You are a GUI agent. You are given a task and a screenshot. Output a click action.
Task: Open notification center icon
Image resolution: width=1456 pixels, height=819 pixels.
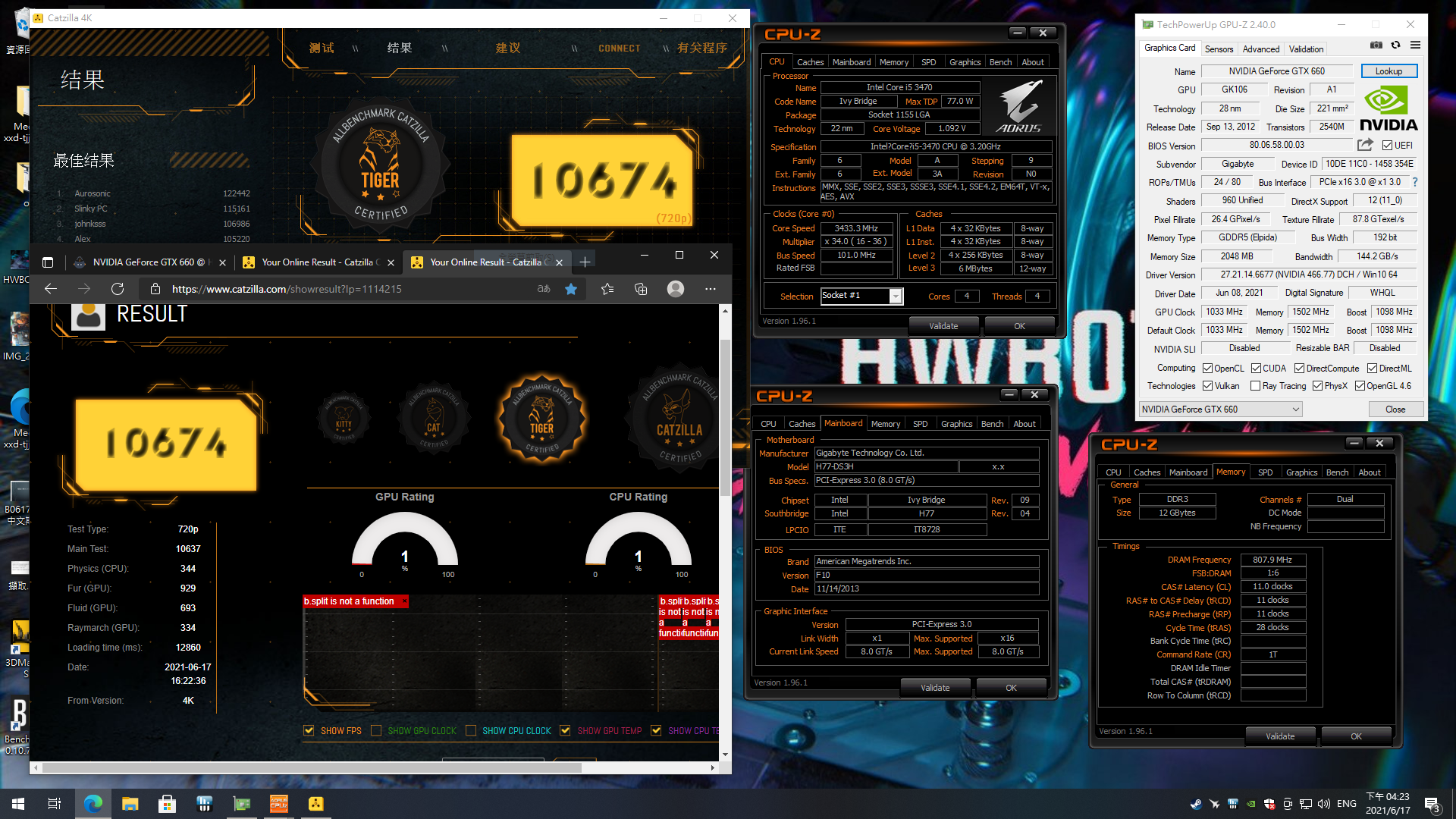1432,804
